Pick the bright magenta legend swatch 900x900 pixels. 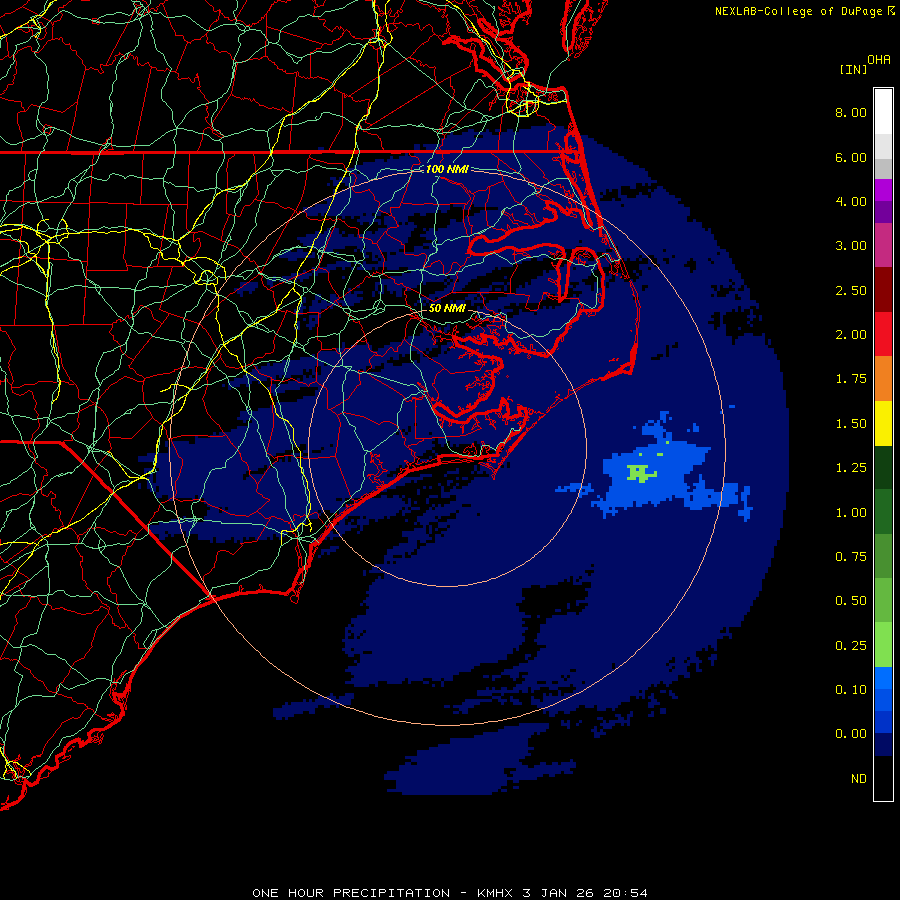[883, 190]
